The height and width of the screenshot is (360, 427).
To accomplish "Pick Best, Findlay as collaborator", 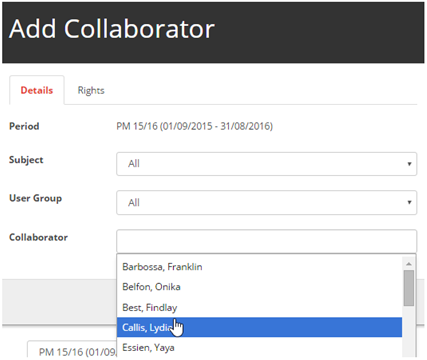I will point(259,307).
